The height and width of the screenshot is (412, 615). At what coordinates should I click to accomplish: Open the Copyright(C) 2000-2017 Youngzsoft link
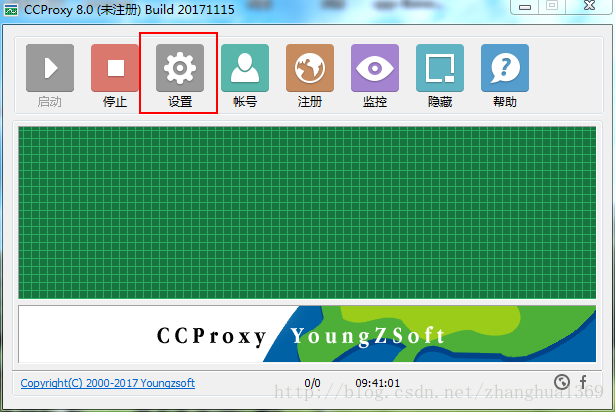[107, 383]
